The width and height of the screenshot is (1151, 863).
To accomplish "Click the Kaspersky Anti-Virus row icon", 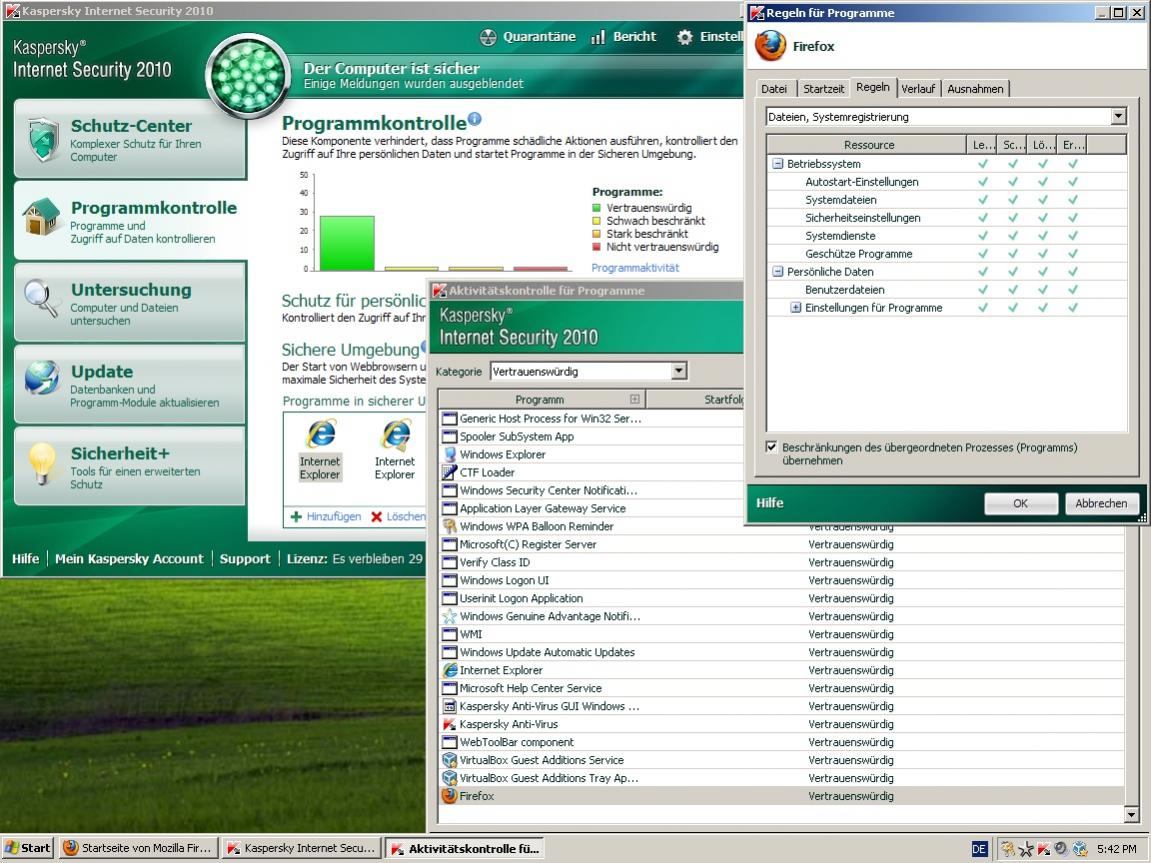I will tap(449, 724).
